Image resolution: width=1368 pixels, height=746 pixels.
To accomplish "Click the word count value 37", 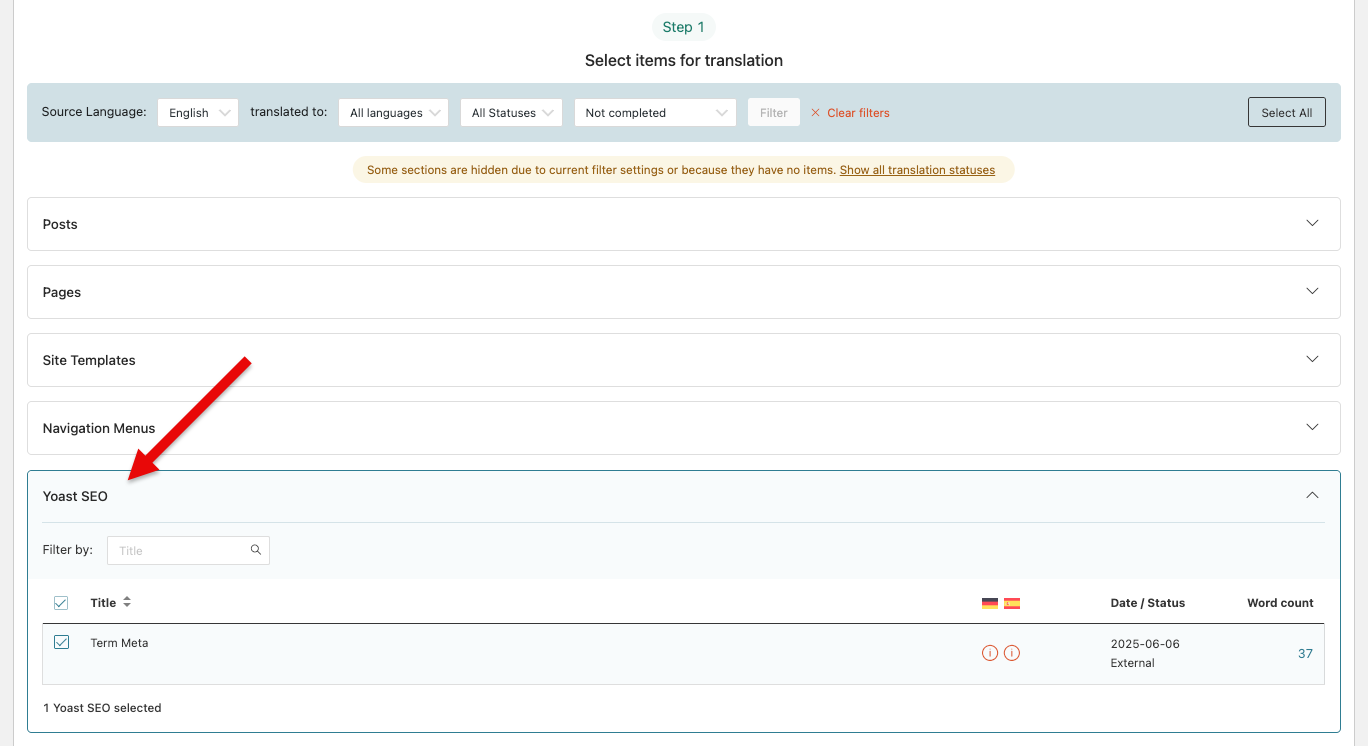I will coord(1305,653).
